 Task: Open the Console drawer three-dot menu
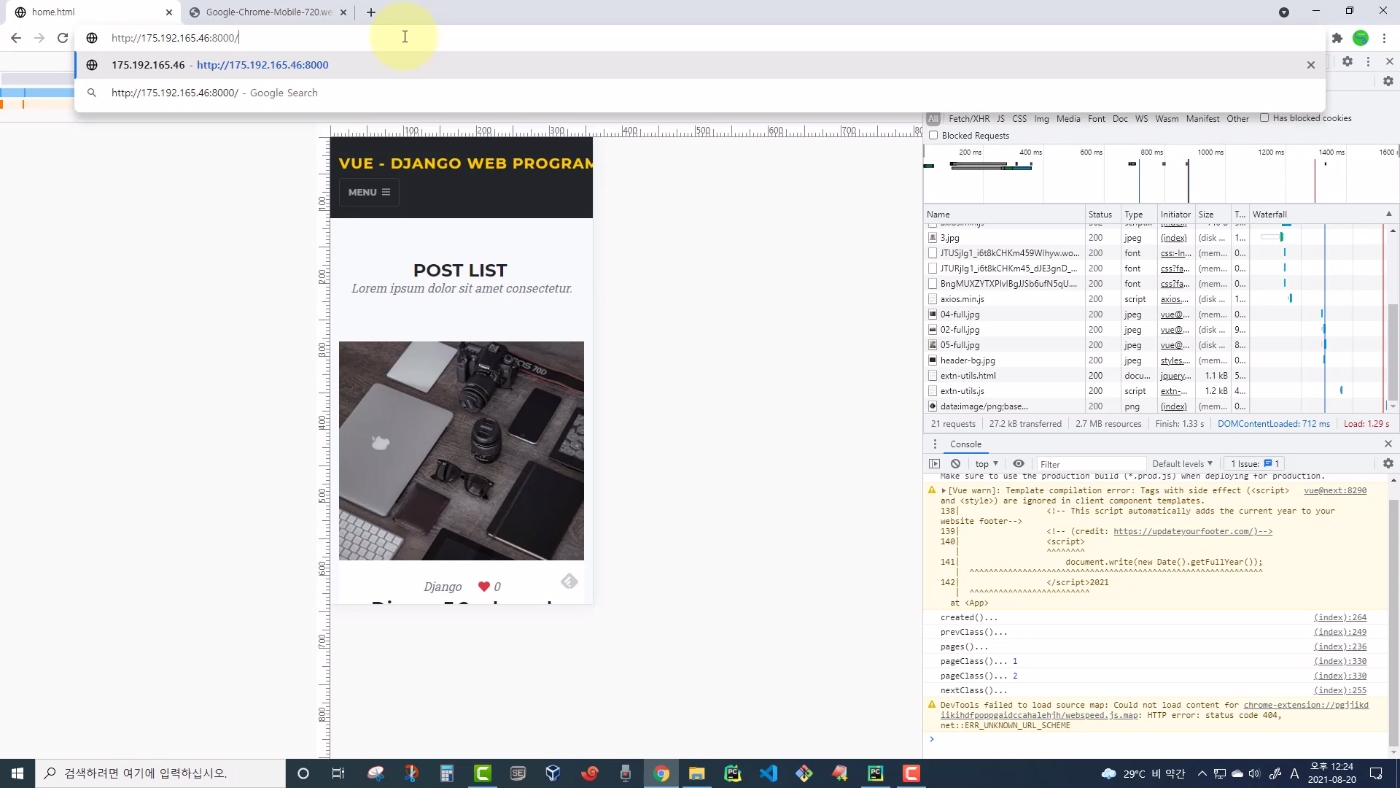click(935, 444)
